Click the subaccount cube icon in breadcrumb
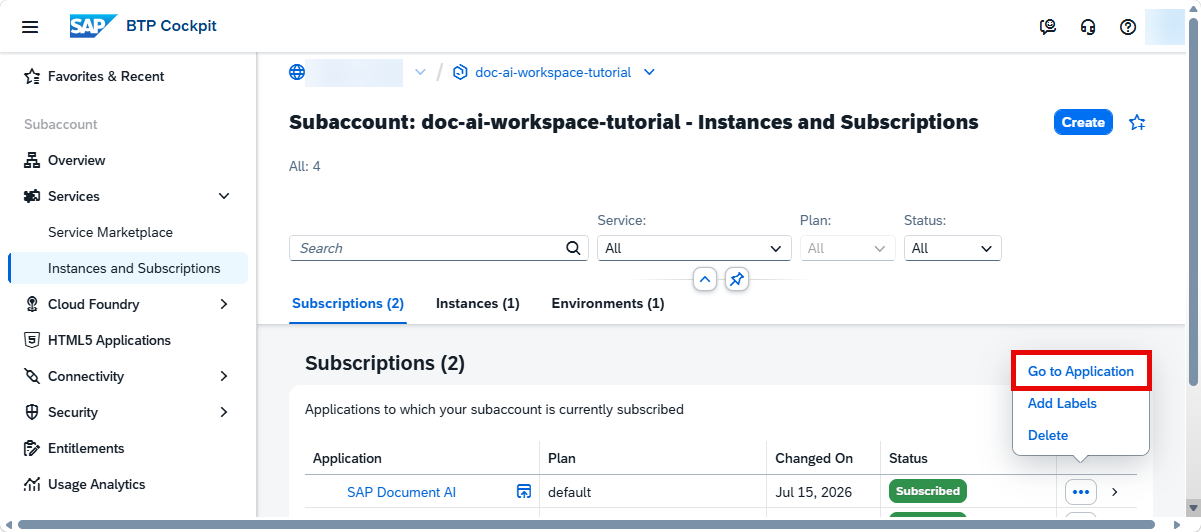The image size is (1201, 532). click(x=460, y=72)
